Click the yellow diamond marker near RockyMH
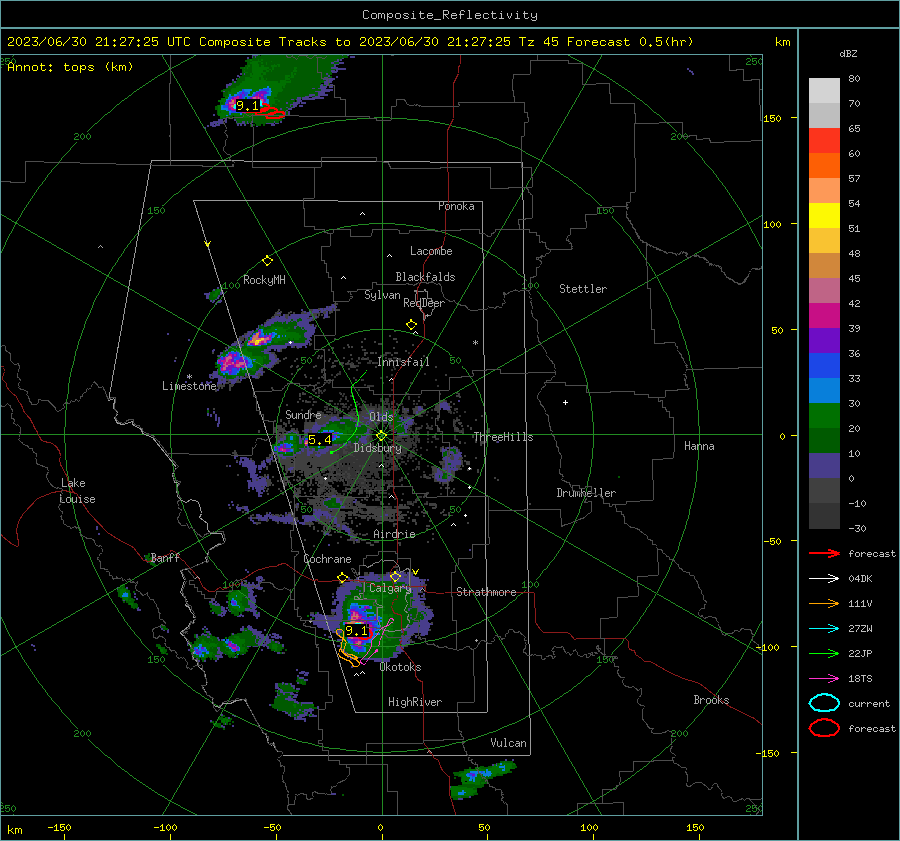The width and height of the screenshot is (900, 841). 267,261
